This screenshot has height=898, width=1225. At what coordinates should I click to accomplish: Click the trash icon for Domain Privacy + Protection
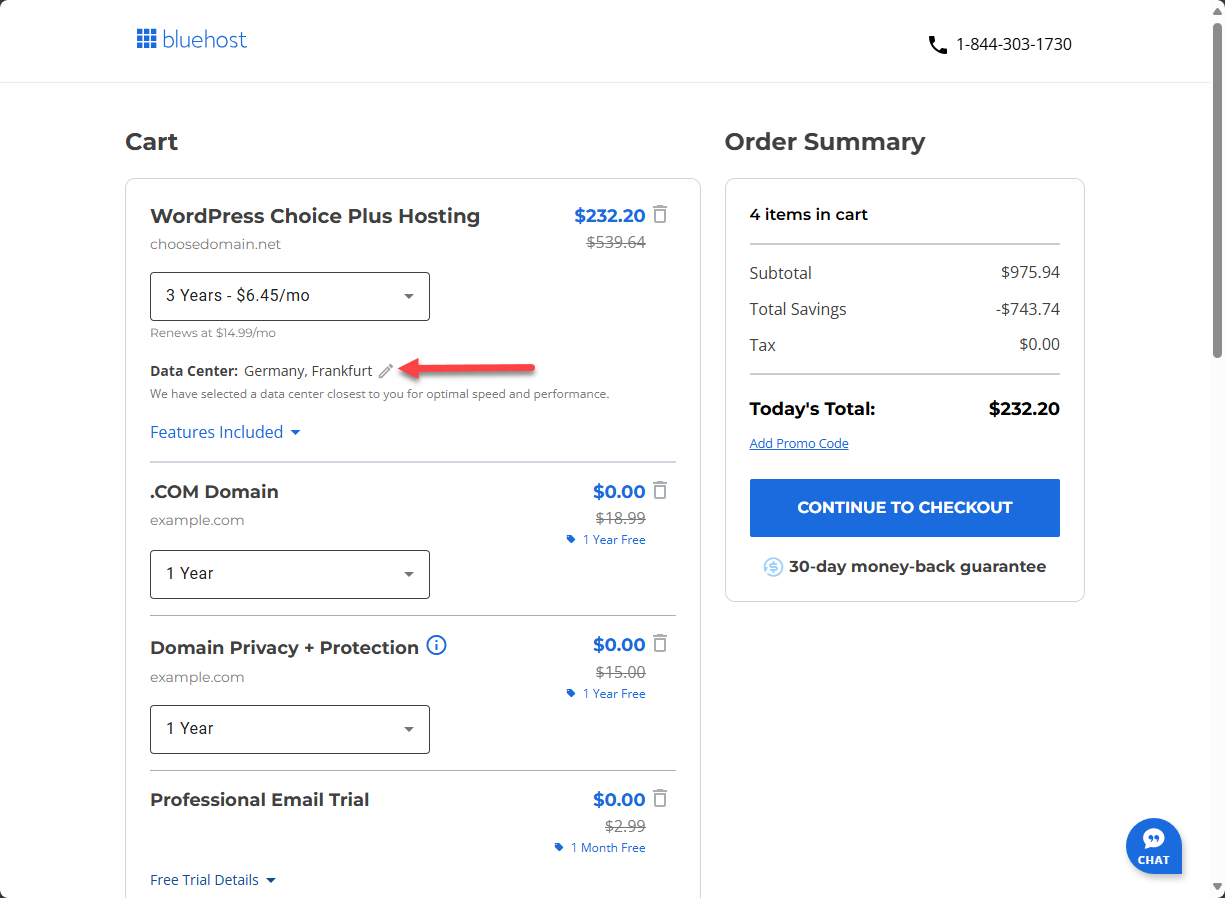point(660,644)
